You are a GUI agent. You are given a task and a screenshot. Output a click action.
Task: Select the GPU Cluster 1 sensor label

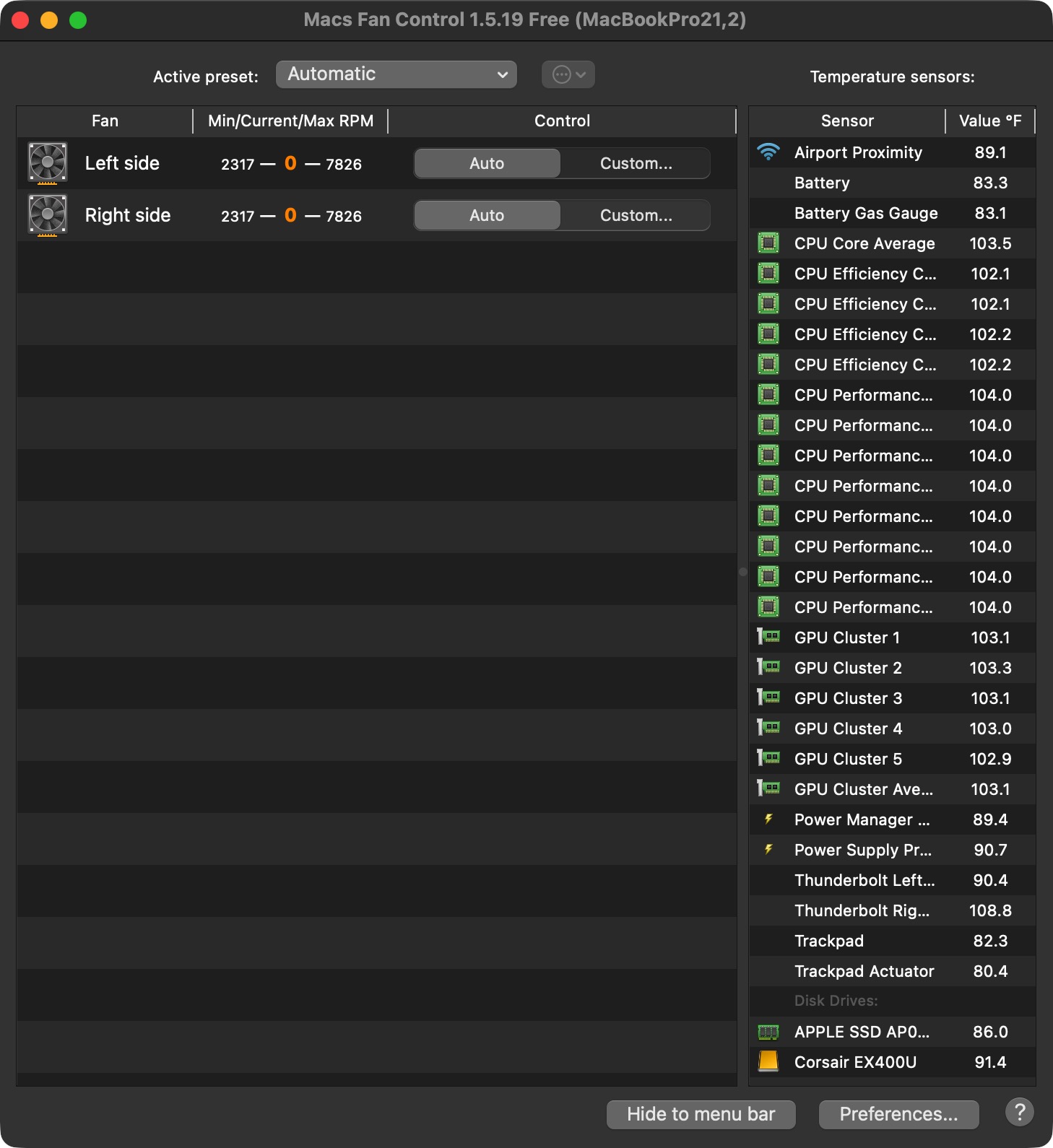(847, 638)
